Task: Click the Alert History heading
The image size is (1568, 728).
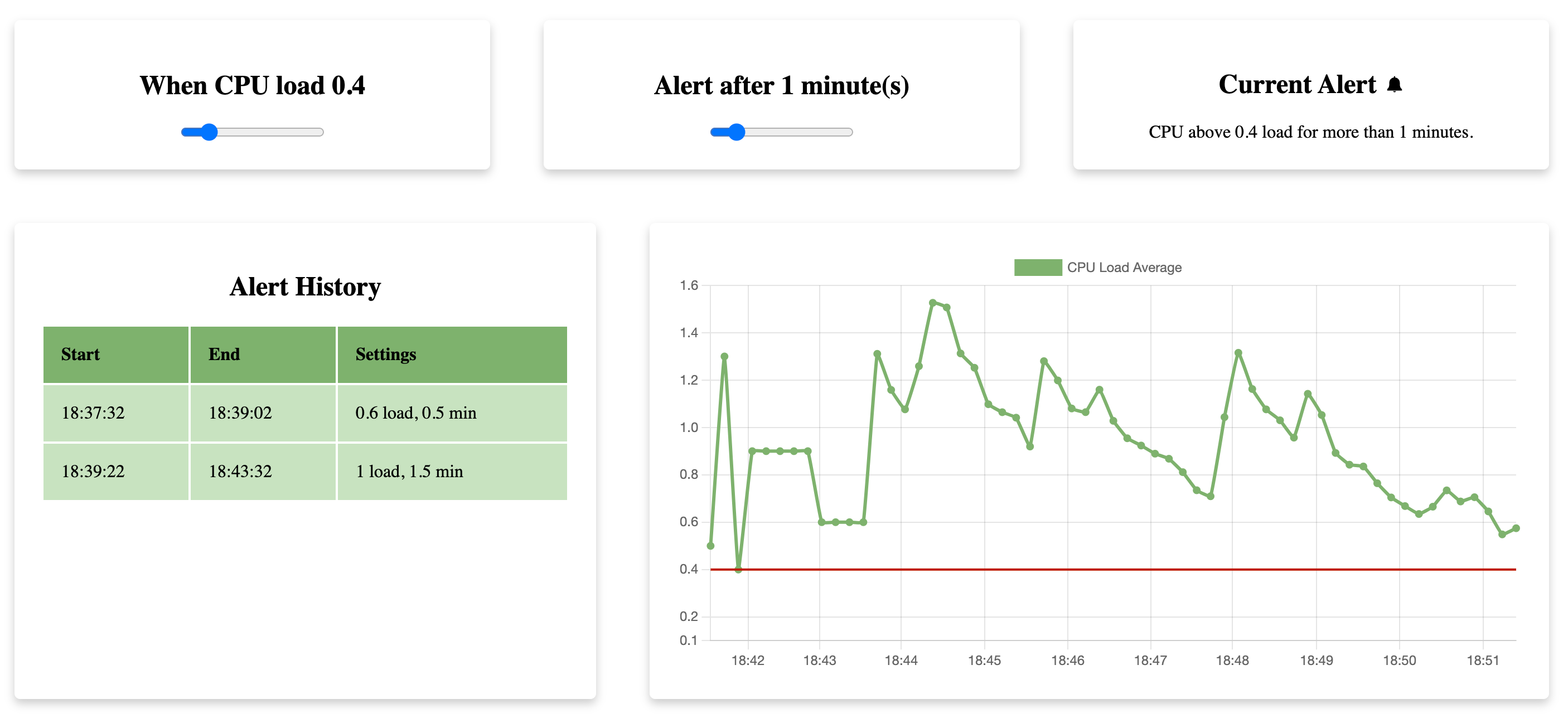Action: 305,287
